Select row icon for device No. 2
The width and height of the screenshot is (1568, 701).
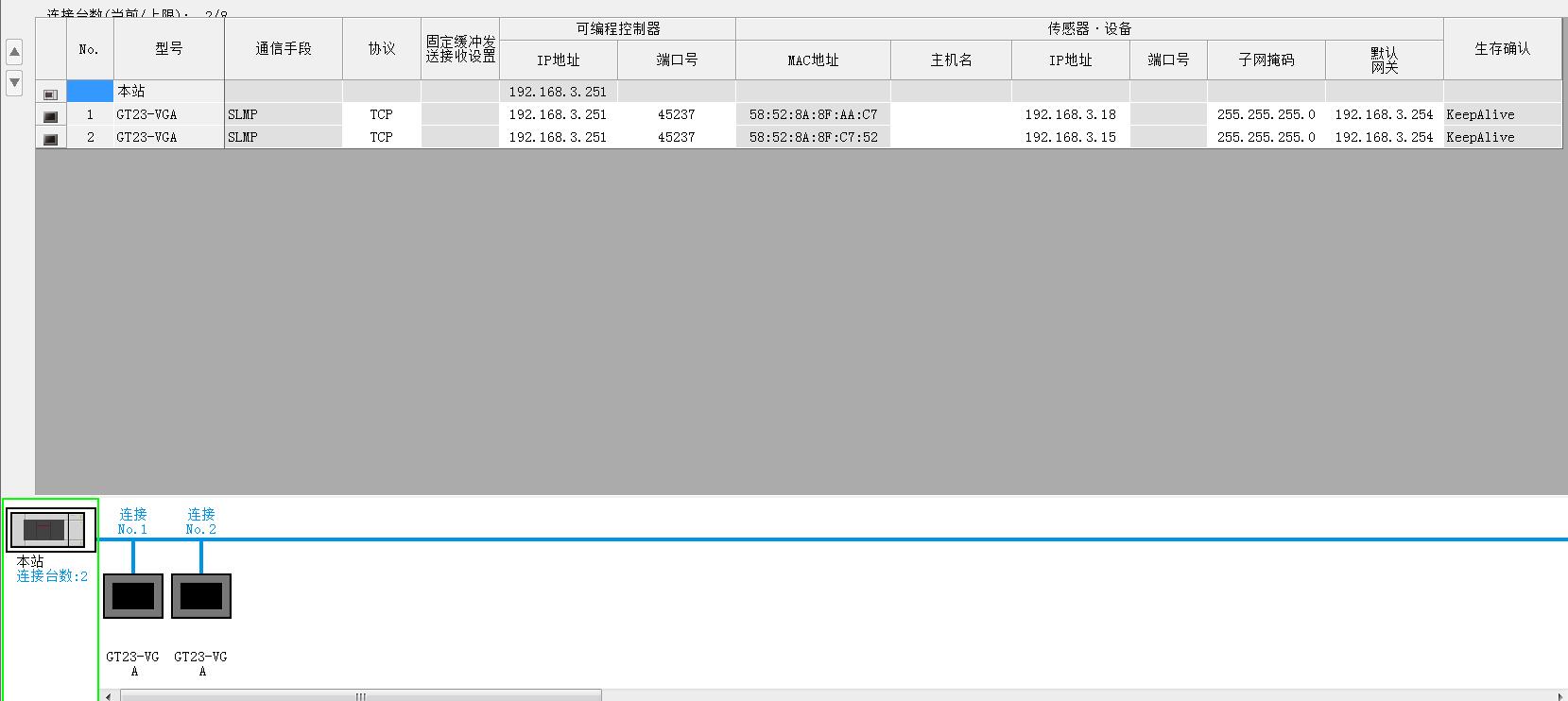pos(50,138)
